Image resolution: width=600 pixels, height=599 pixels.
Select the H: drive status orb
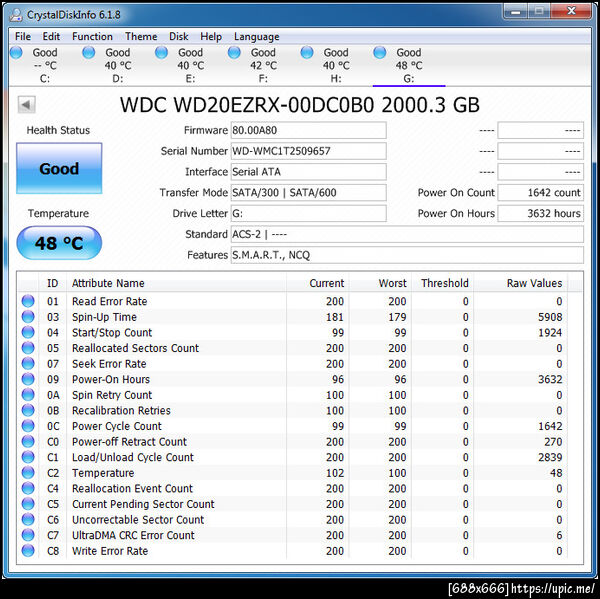coord(307,52)
